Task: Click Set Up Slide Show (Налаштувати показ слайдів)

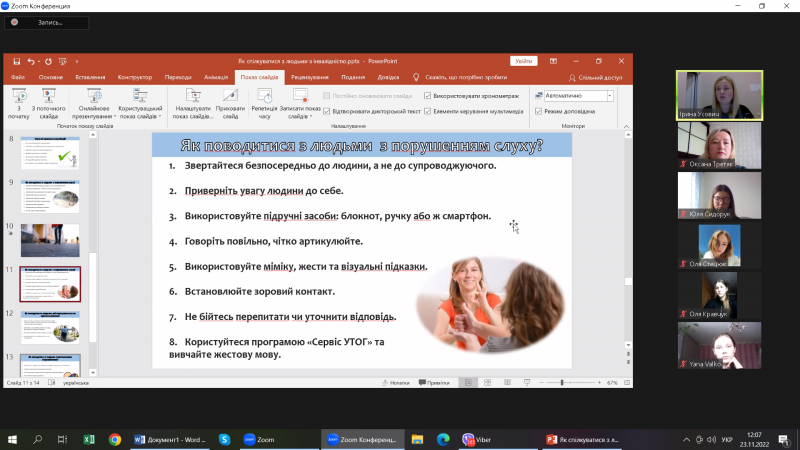Action: pos(192,100)
